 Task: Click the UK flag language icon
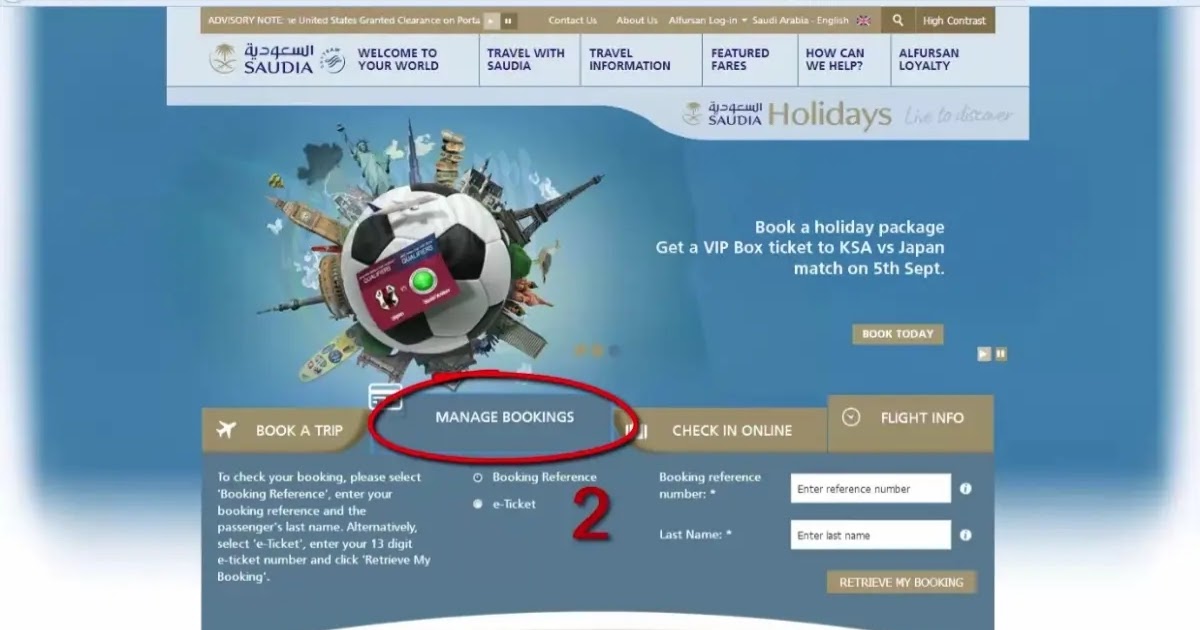point(863,20)
